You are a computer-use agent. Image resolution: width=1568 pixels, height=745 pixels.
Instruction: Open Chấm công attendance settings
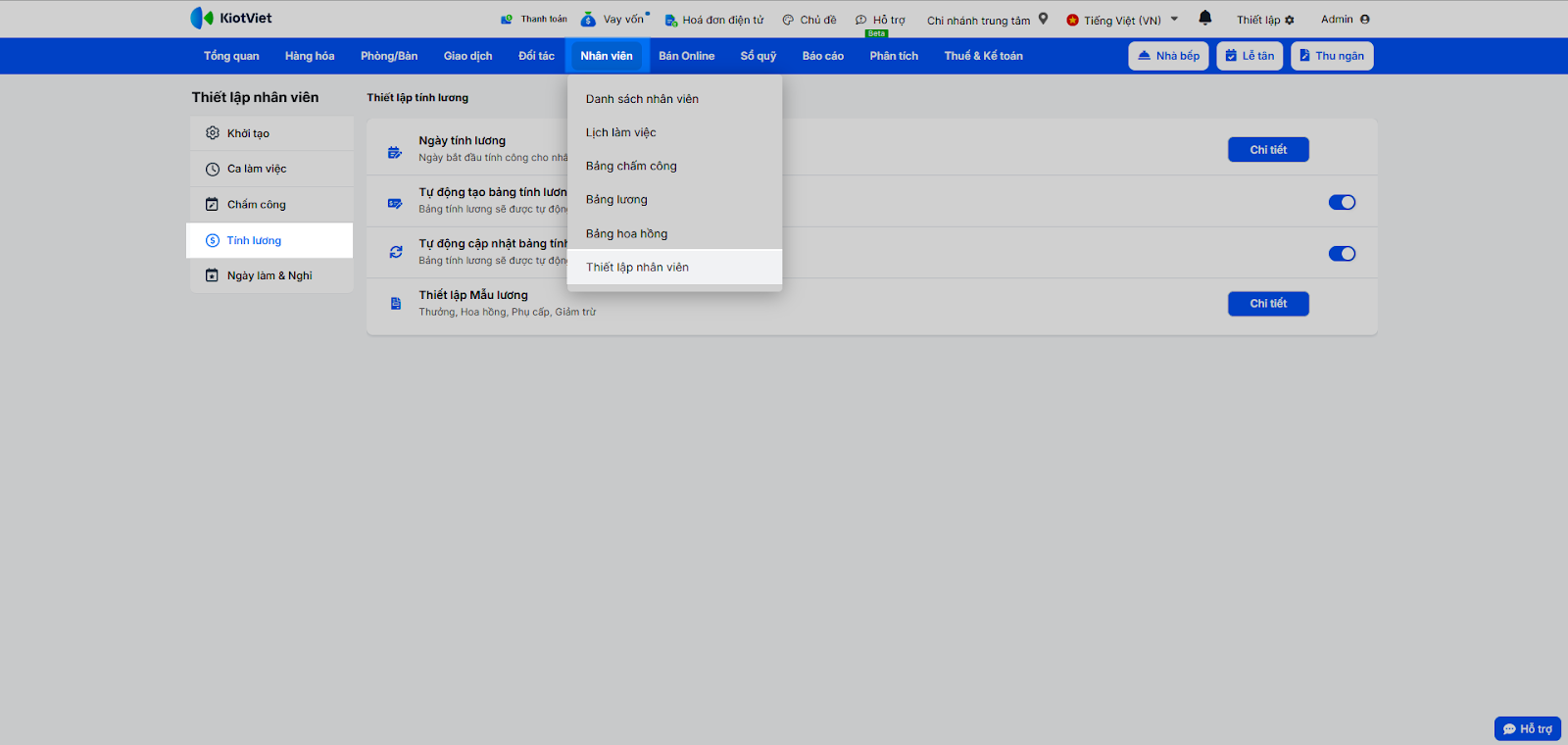click(x=271, y=204)
